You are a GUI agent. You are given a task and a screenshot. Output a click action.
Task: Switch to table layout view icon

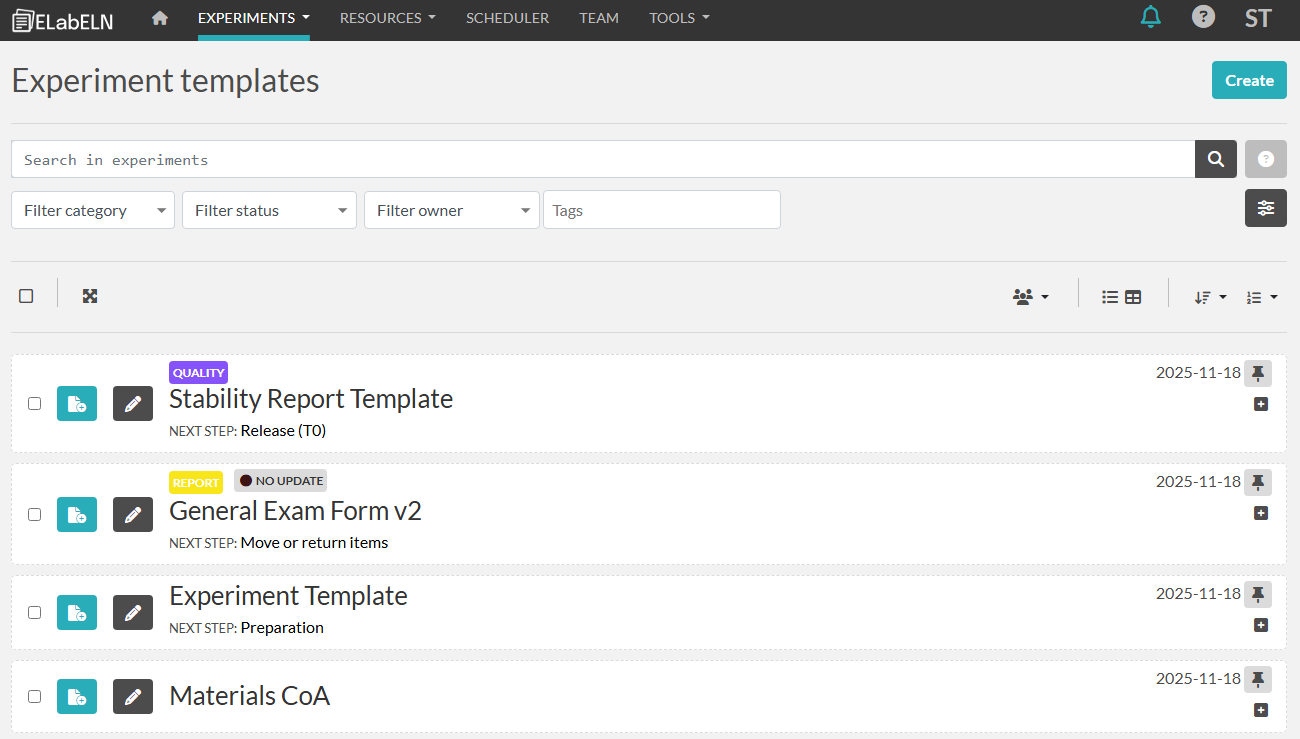[1133, 297]
